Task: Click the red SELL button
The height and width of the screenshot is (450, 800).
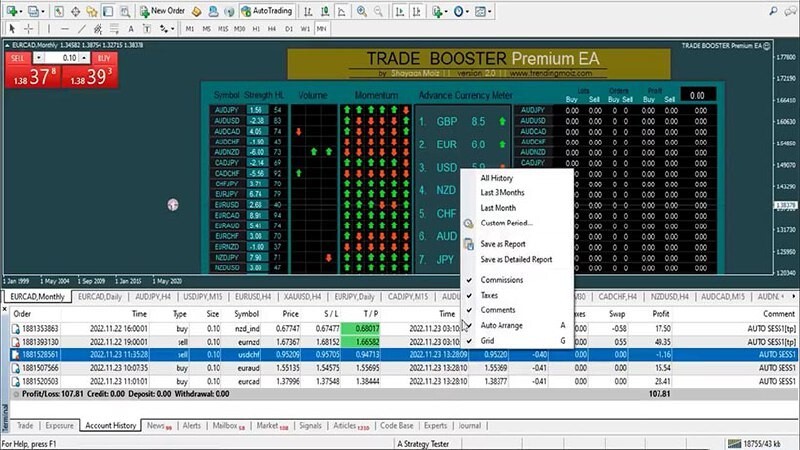Action: click(33, 70)
